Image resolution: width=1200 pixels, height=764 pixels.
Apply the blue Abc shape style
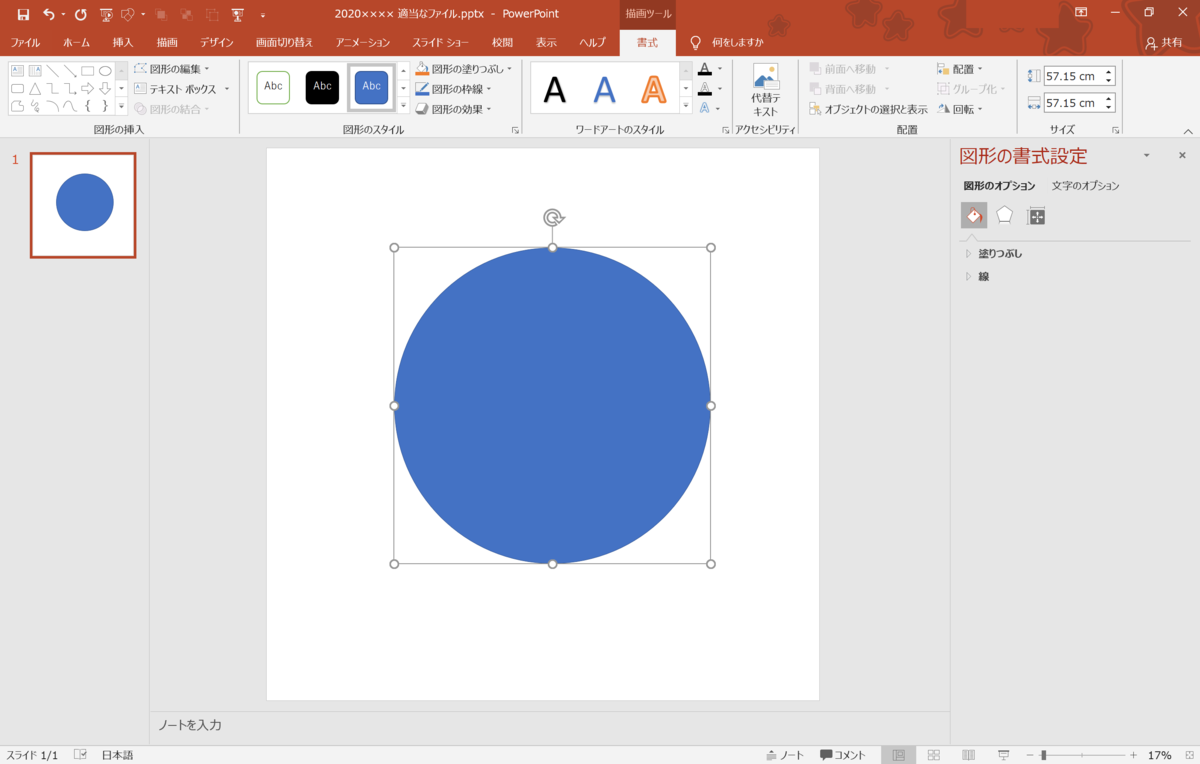[371, 87]
